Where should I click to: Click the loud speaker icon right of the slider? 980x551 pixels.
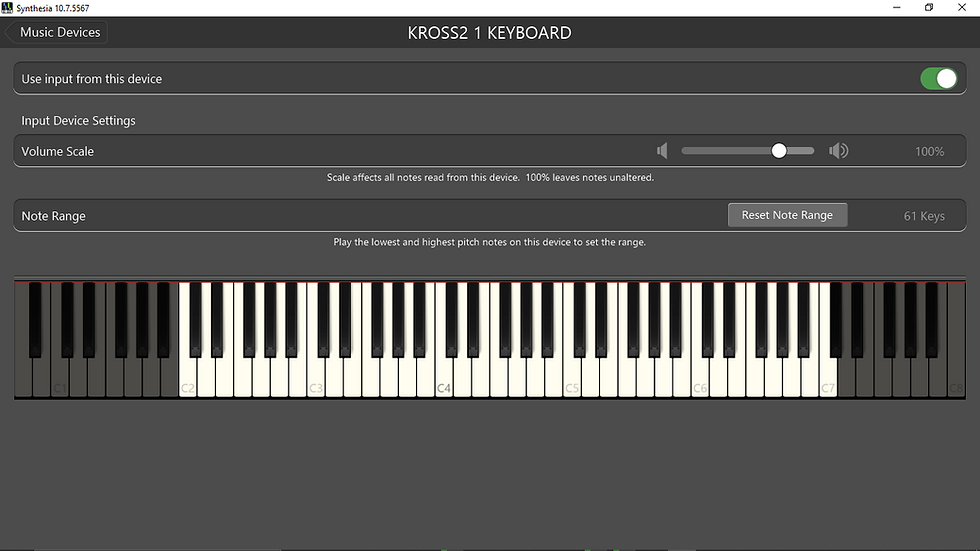(838, 151)
